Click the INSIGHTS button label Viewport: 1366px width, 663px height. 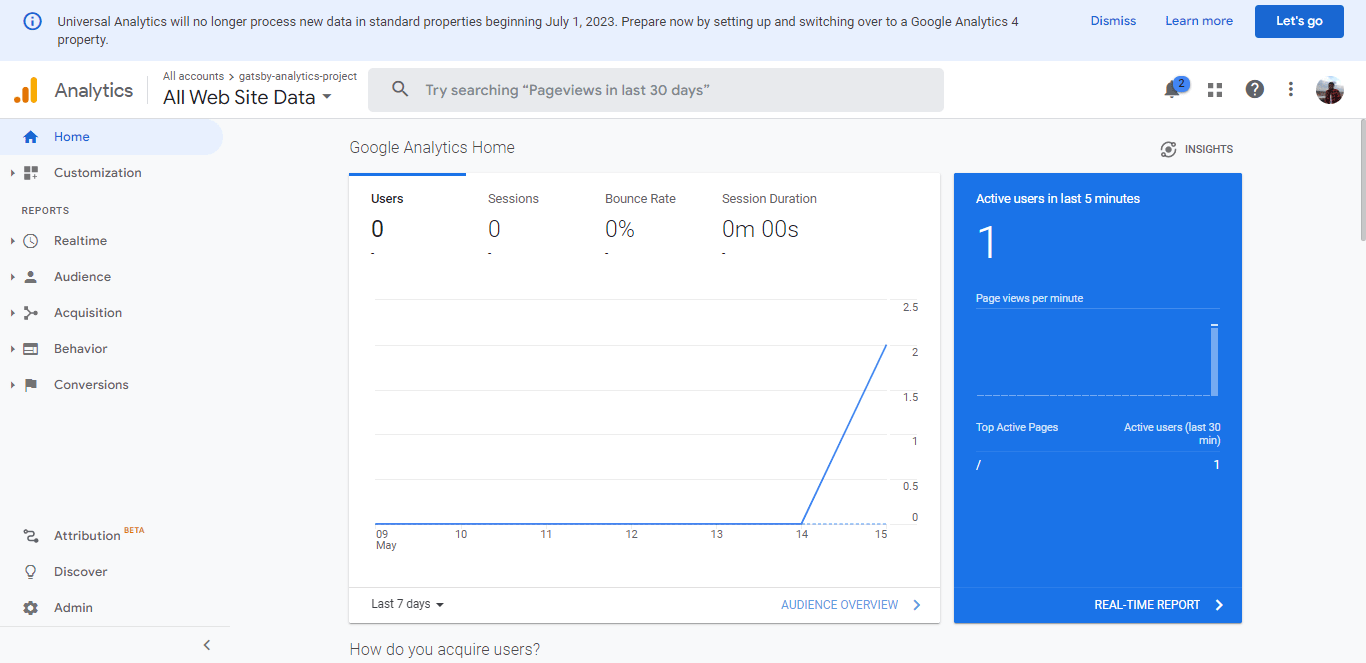1209,149
